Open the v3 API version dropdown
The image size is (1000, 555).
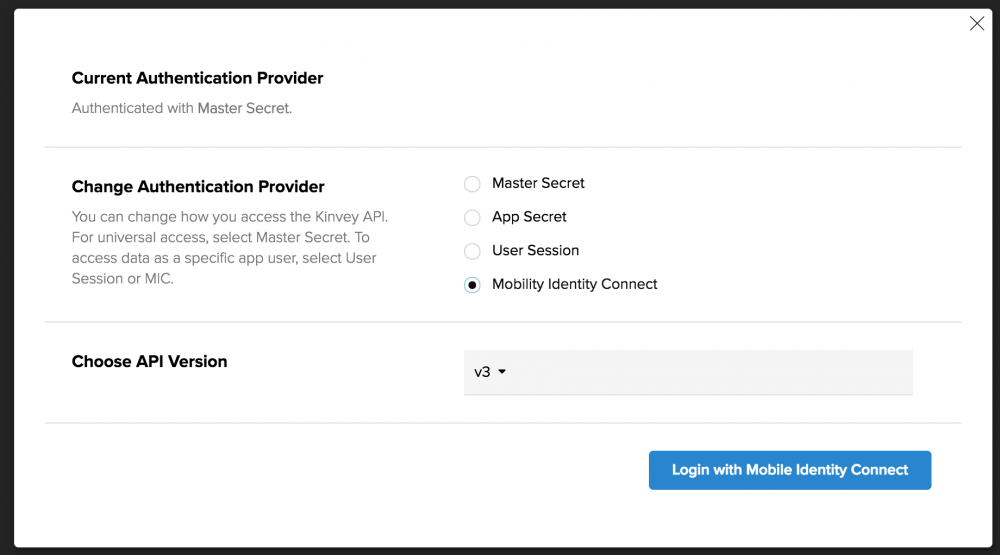click(688, 372)
